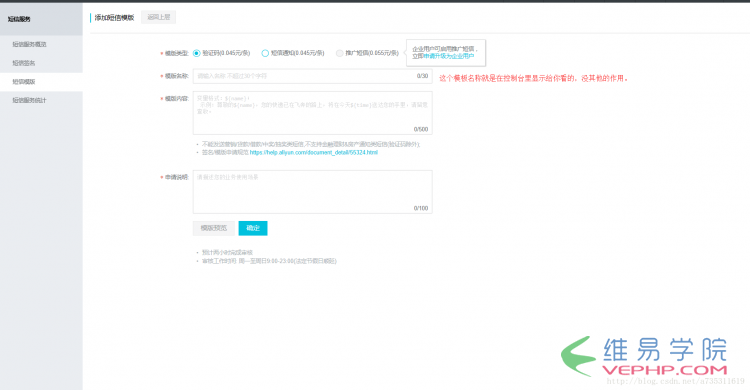This screenshot has width=750, height=390.
Task: Click the 添加短信模版 page title
Action: tap(114, 18)
